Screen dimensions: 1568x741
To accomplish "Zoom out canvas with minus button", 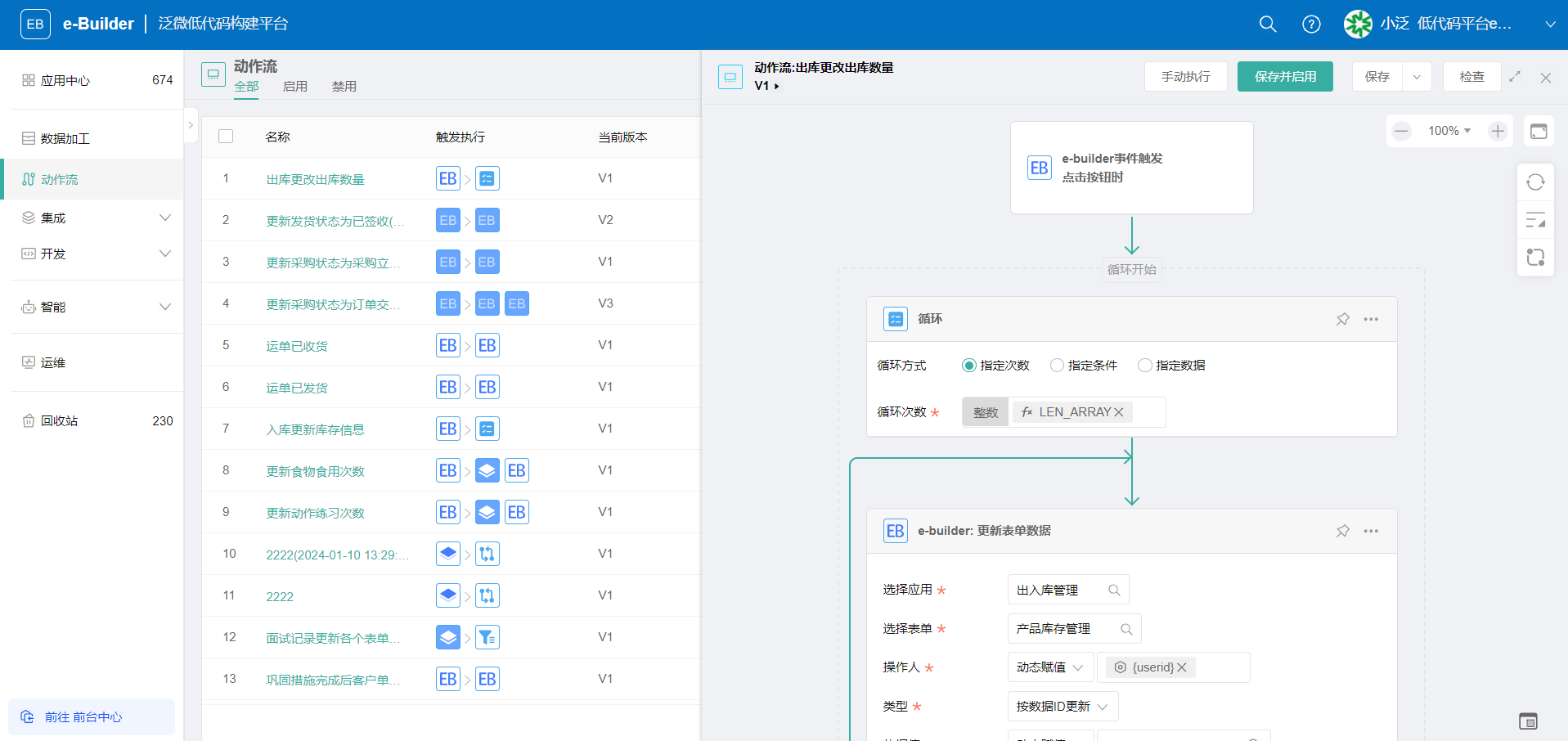I will (x=1402, y=131).
